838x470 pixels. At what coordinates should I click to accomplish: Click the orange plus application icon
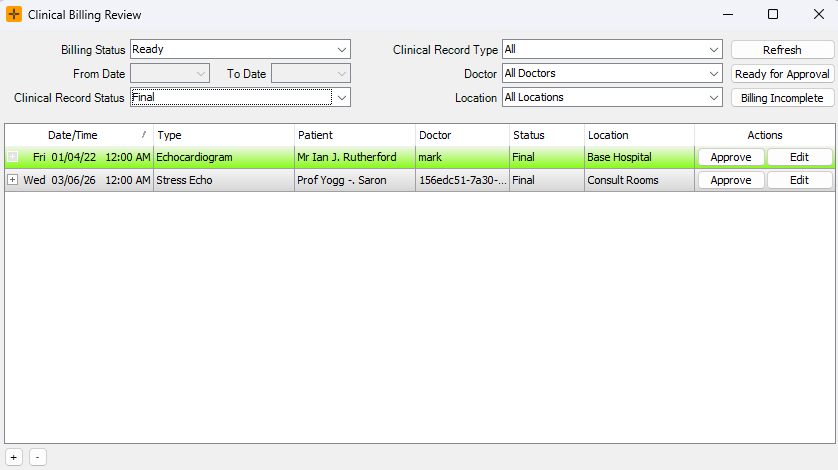pos(14,14)
